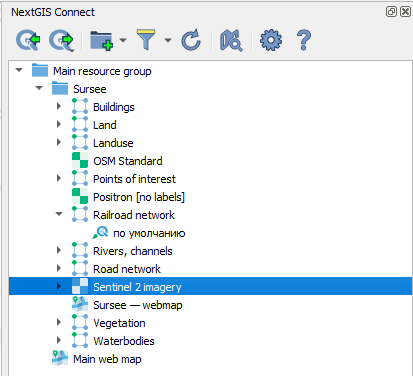The height and width of the screenshot is (376, 413).
Task: Collapse the Railroad network node
Action: (59, 214)
